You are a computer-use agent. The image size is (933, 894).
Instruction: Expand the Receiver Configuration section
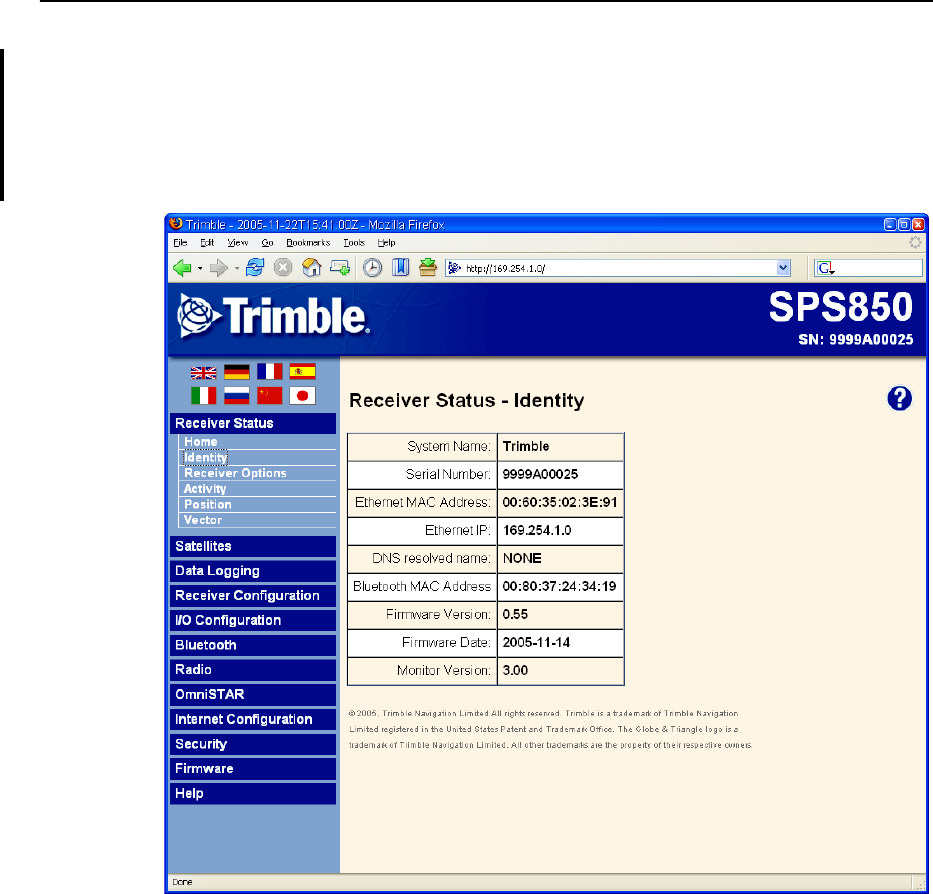(253, 596)
